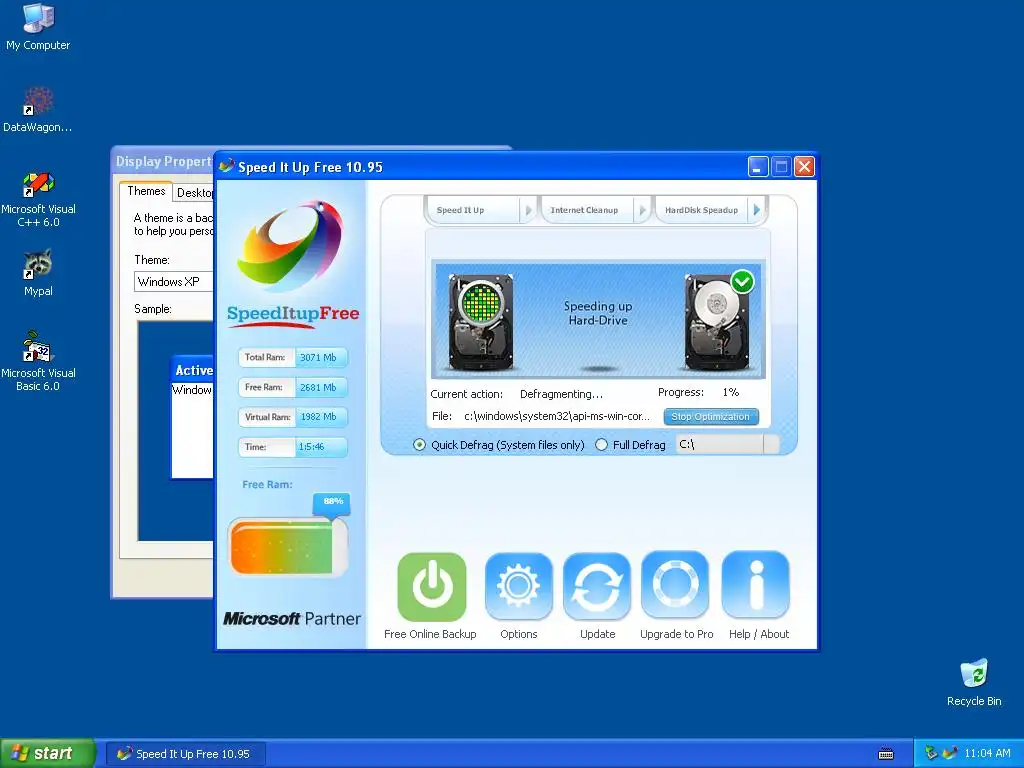Click the Microsoft Partner label

(x=291, y=618)
